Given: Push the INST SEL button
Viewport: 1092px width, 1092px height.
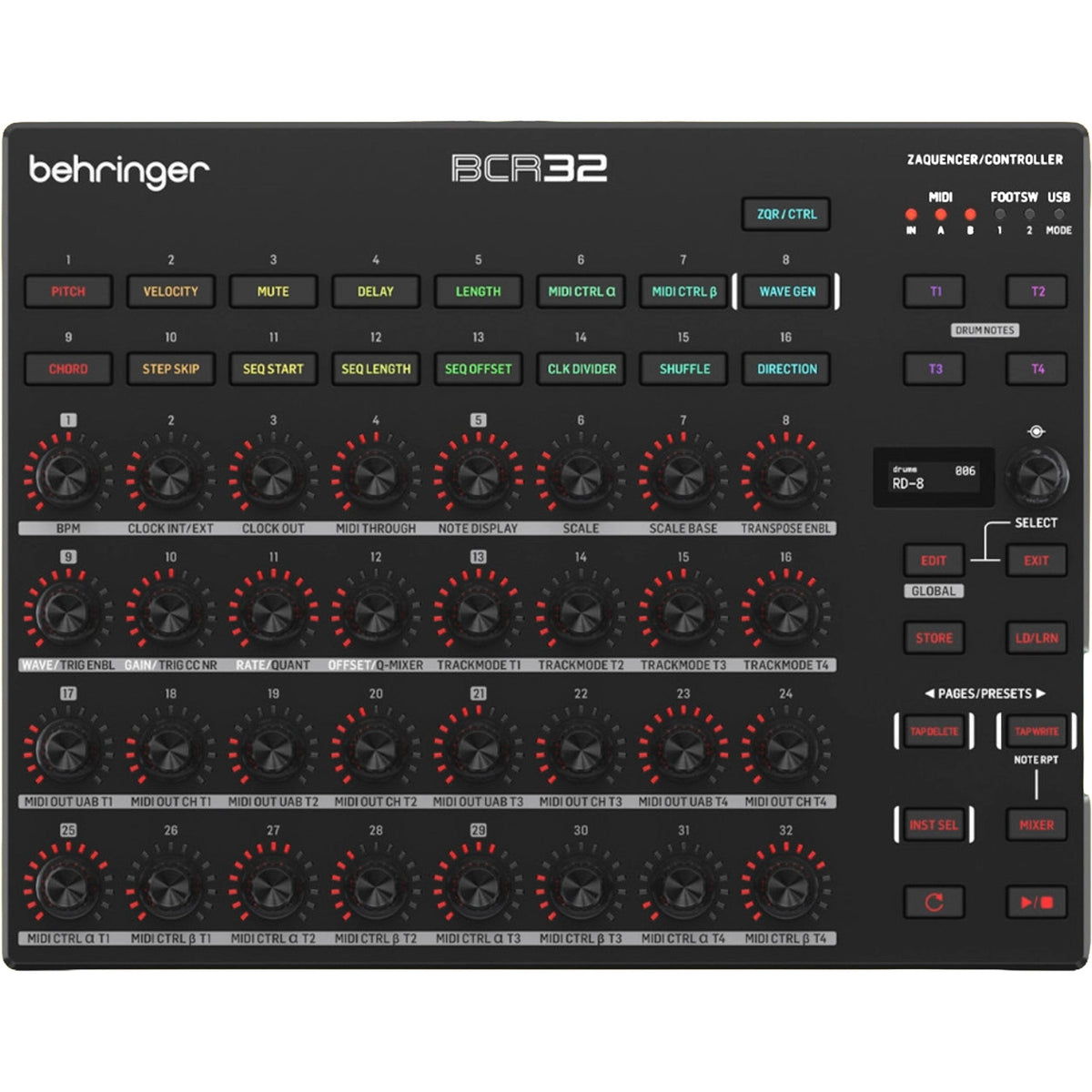Looking at the screenshot, I should (x=934, y=824).
